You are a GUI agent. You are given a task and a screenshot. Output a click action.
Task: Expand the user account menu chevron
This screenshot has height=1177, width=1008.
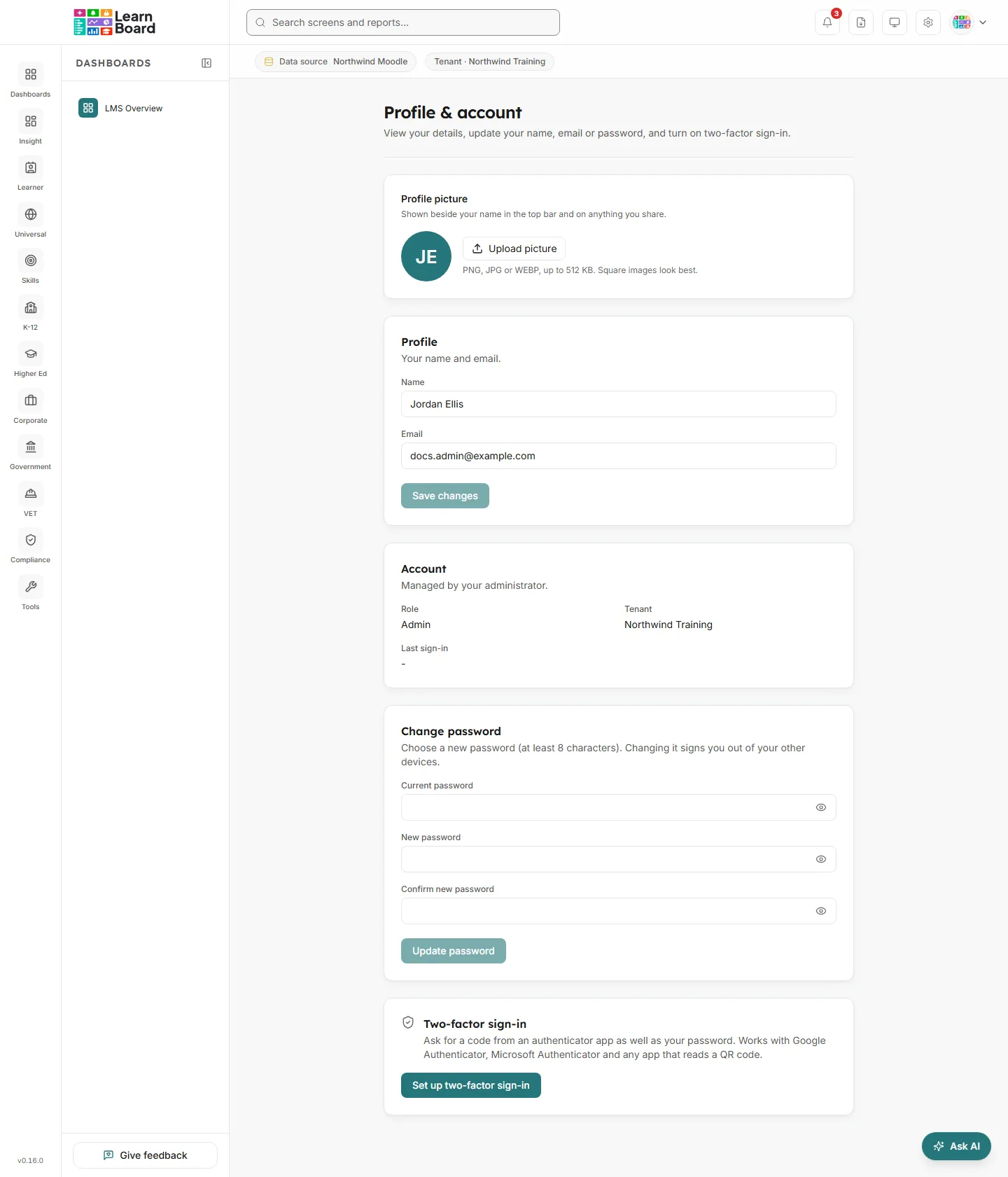tap(983, 22)
